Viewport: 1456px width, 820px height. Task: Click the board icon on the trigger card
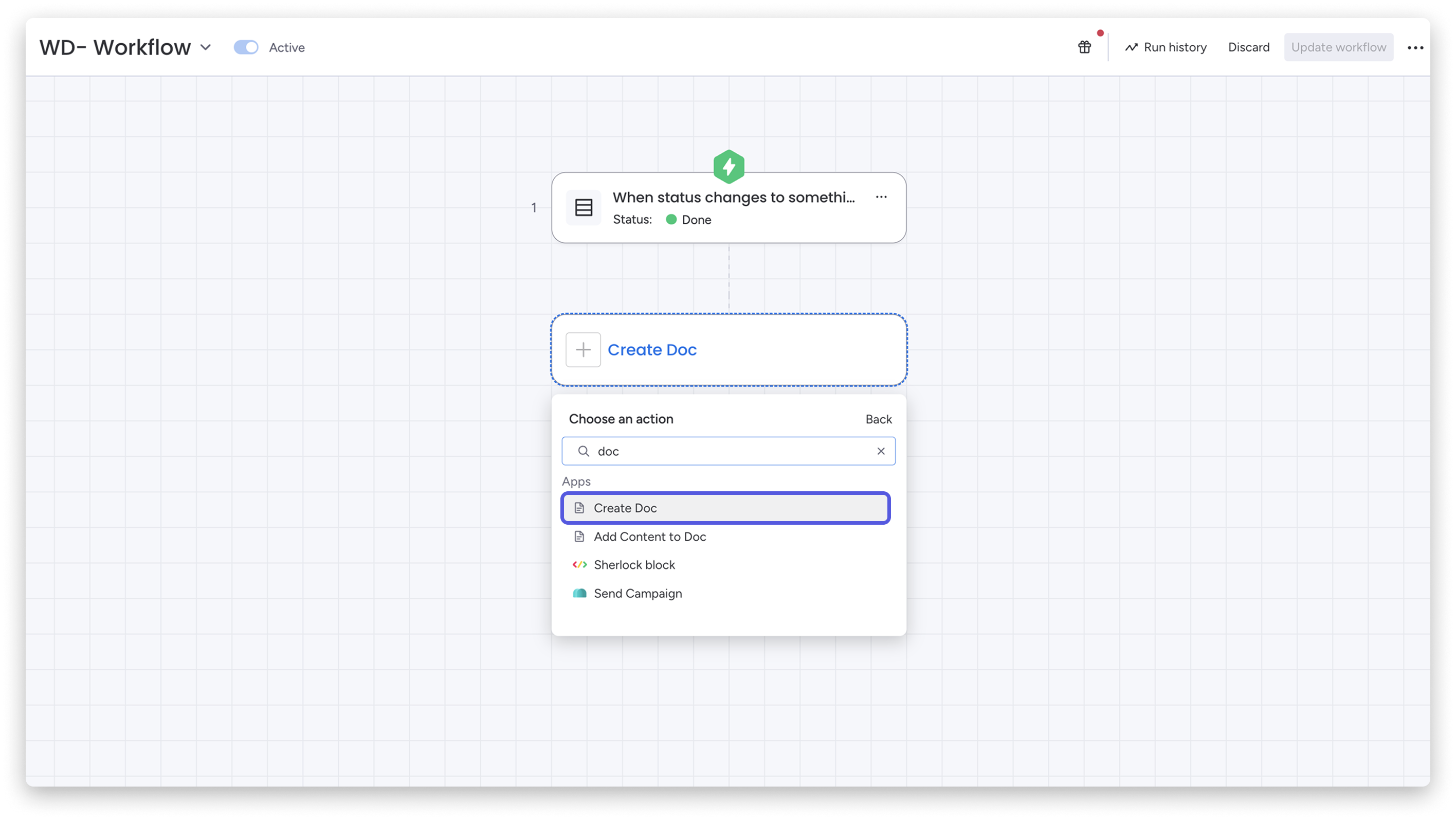(x=583, y=207)
